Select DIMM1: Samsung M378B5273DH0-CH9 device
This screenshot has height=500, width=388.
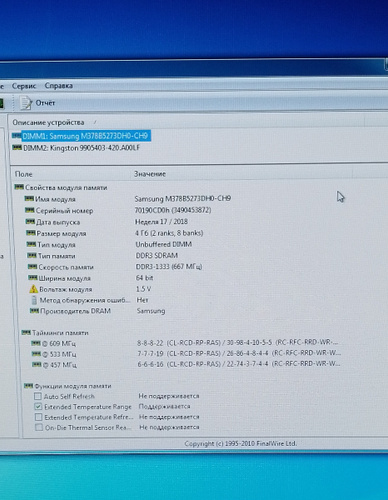pyautogui.click(x=85, y=136)
